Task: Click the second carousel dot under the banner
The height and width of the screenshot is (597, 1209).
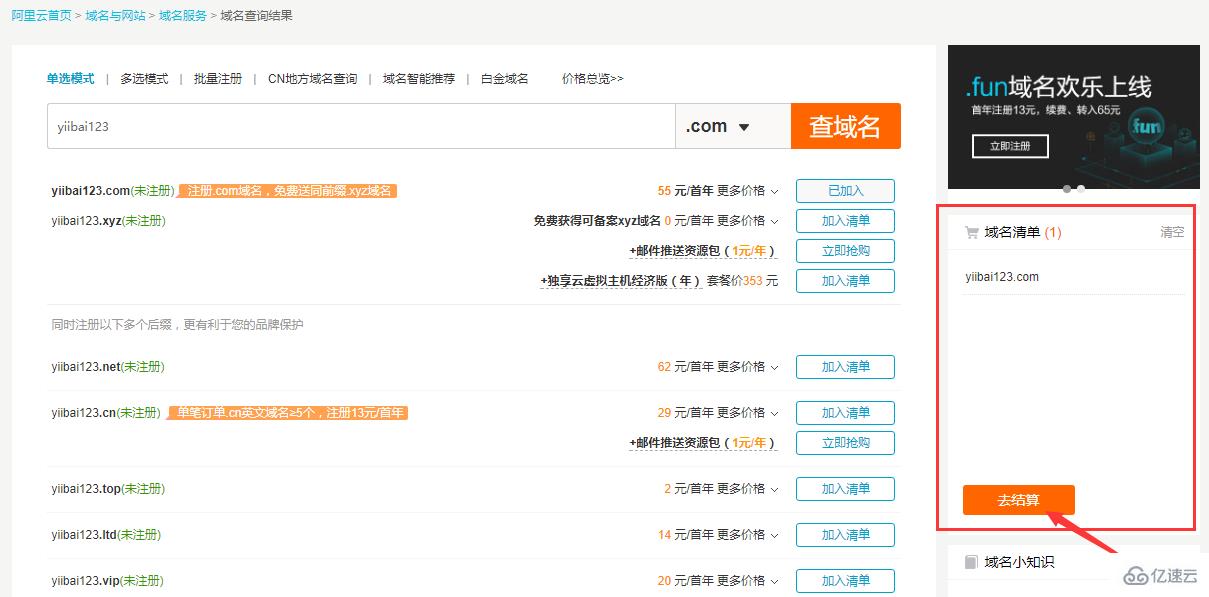Action: 1080,187
